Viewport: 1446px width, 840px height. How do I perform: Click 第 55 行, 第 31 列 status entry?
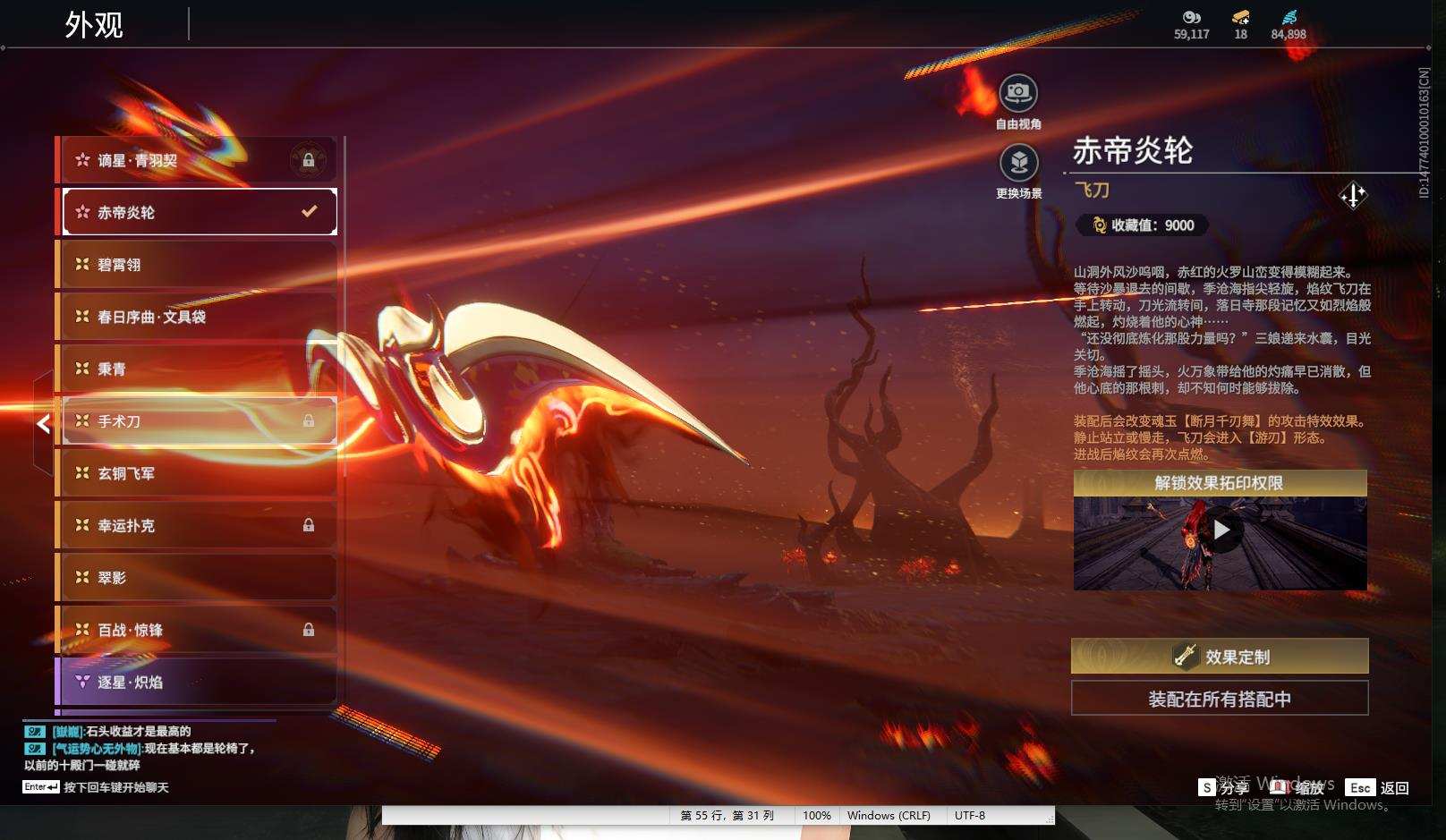tap(727, 815)
